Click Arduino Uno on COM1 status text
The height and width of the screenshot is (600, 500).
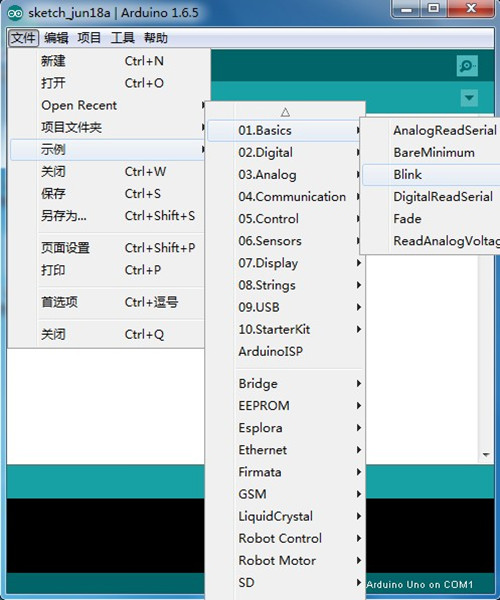[x=420, y=584]
